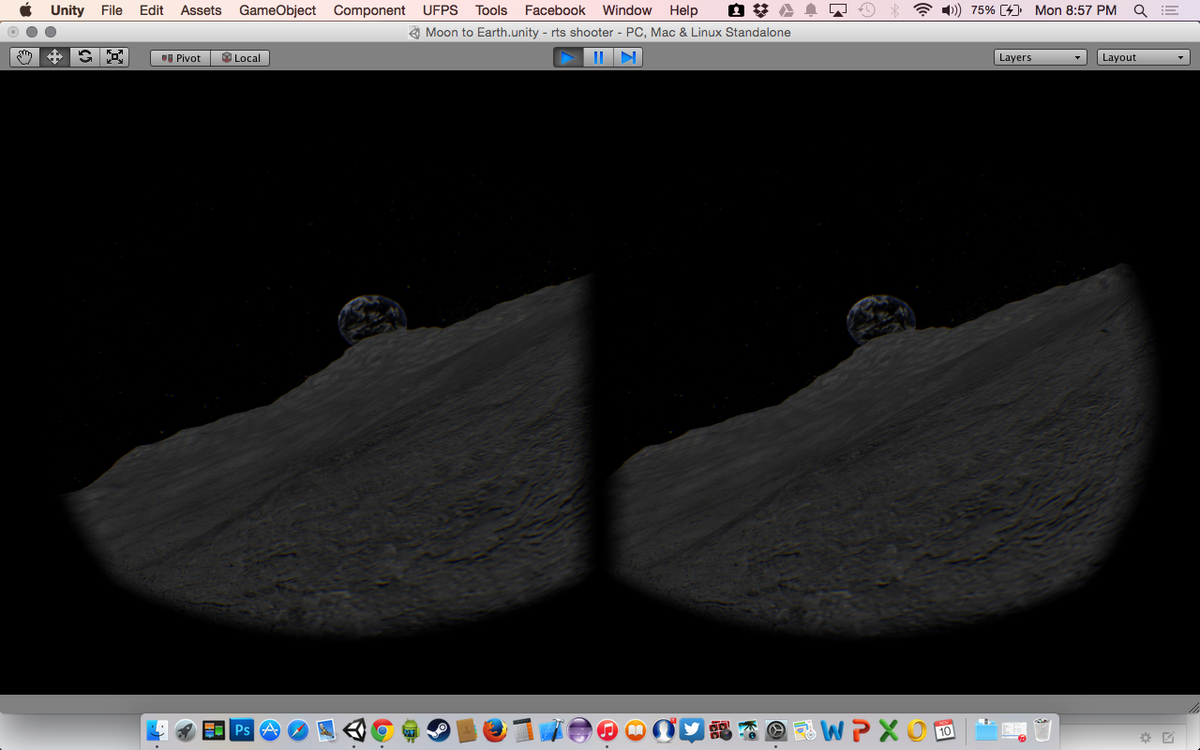
Task: Open iTunes from the Dock
Action: [608, 731]
